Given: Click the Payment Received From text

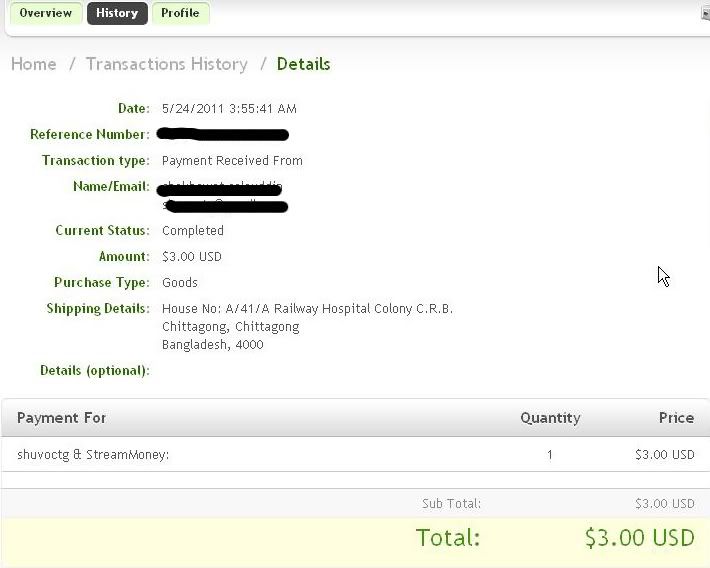Looking at the screenshot, I should coord(232,161).
